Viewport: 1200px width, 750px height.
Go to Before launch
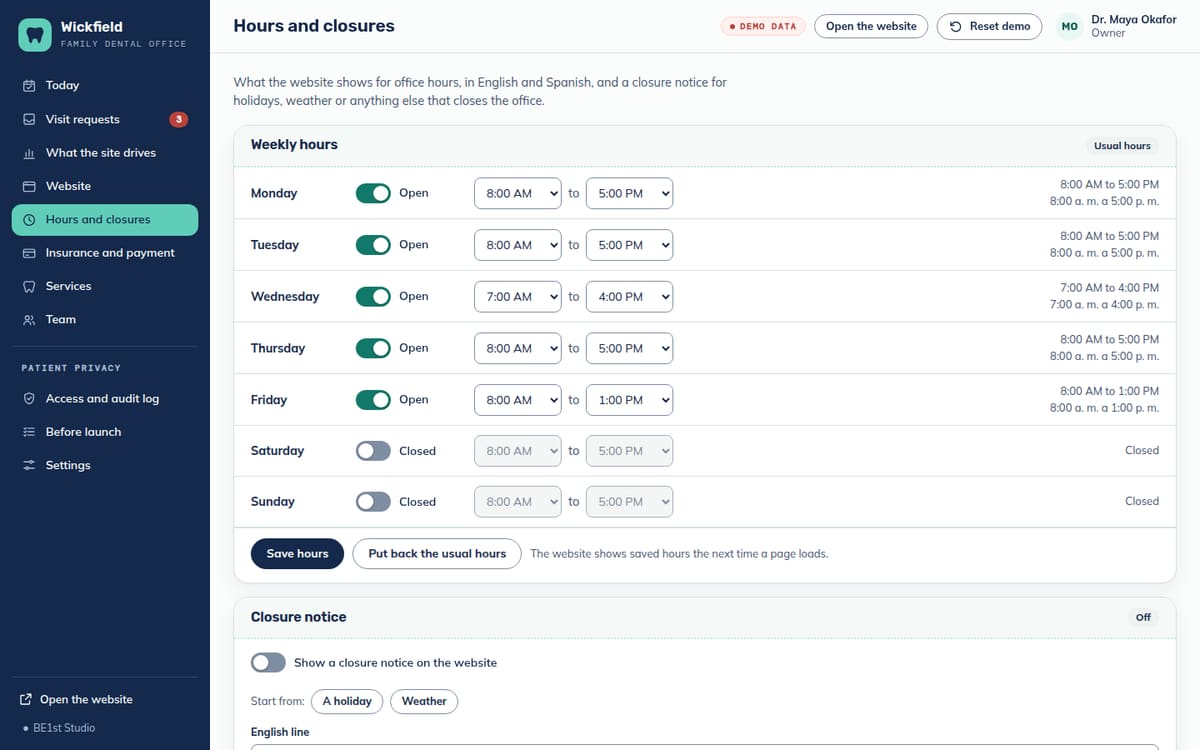coord(105,432)
